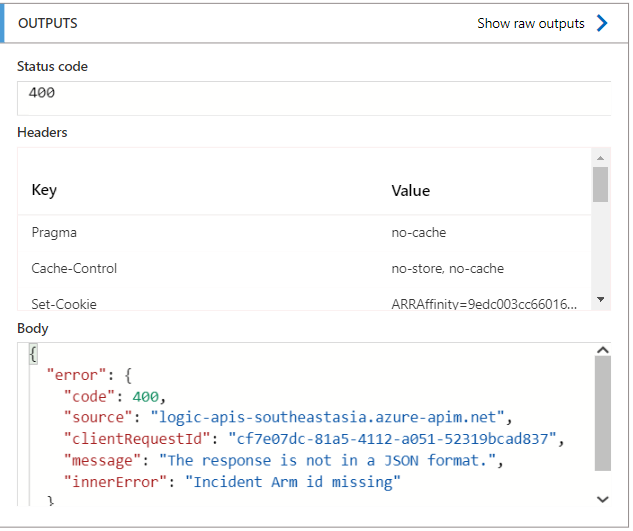Click the Headers table scroll-up arrow
Screen dimensions: 633x531
600,158
